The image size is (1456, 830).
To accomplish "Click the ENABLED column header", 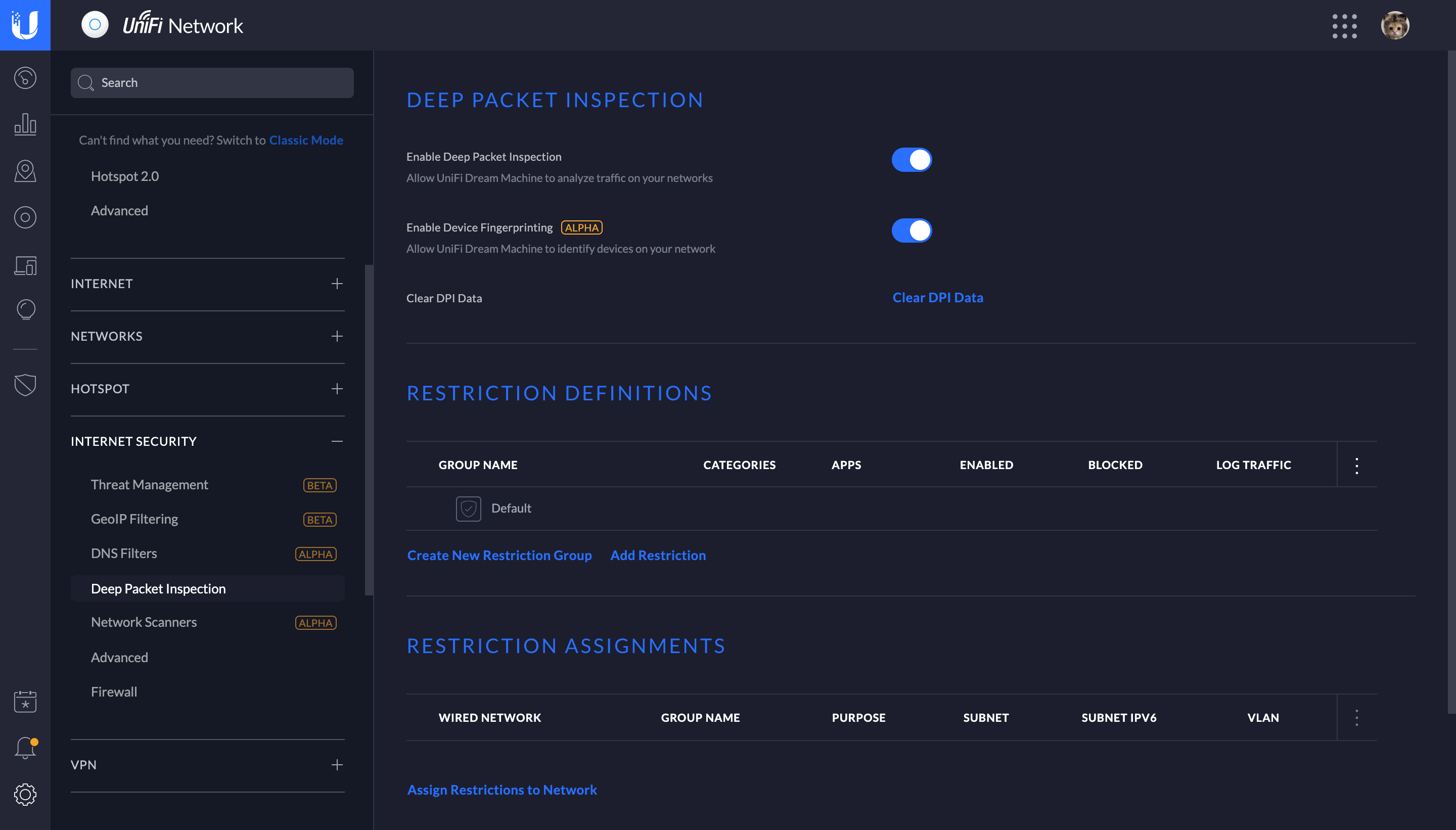I will (986, 465).
